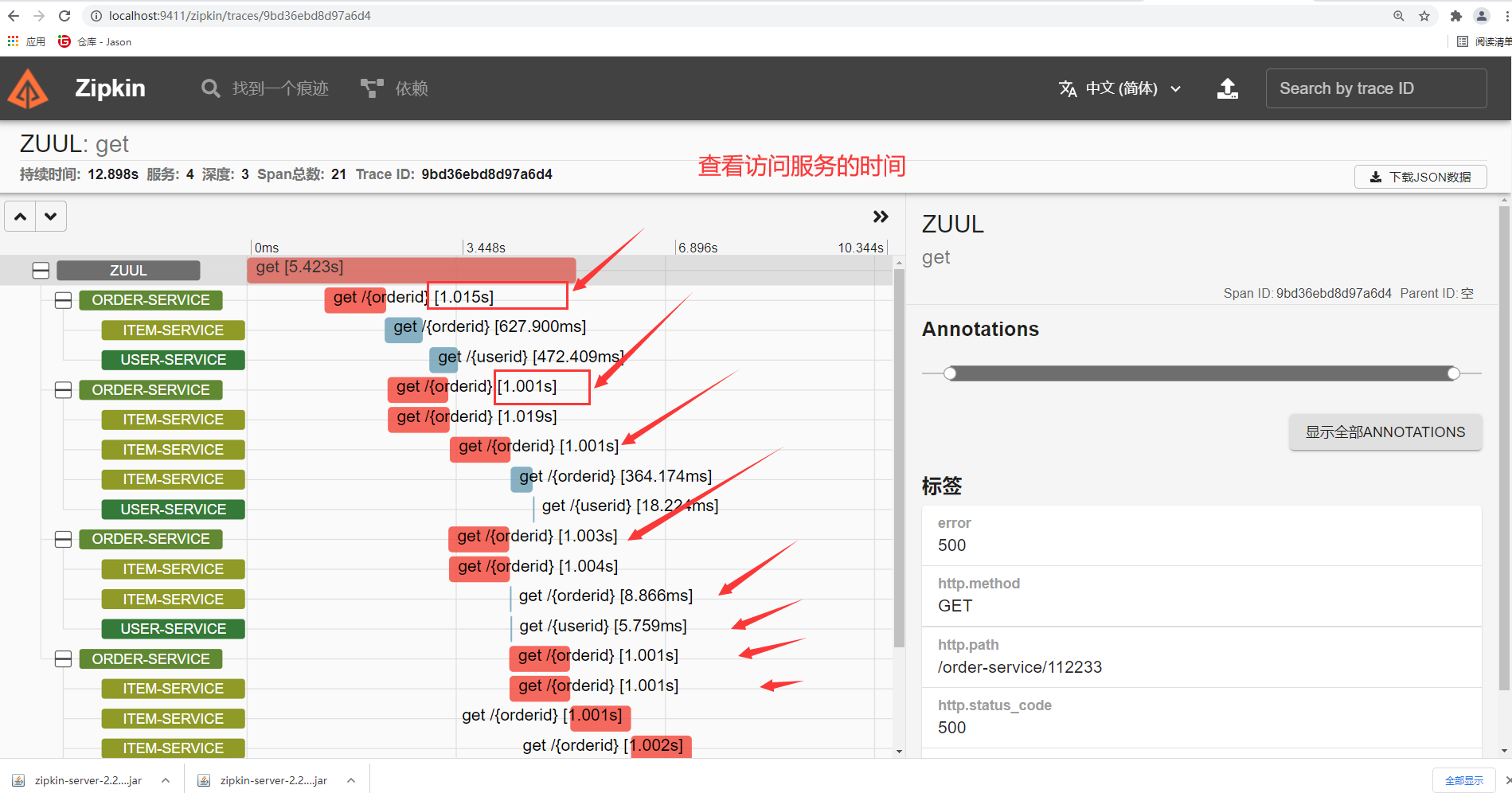Screen dimensions: 1512x793
Task: Select the ZUUL service label
Action: [x=128, y=271]
